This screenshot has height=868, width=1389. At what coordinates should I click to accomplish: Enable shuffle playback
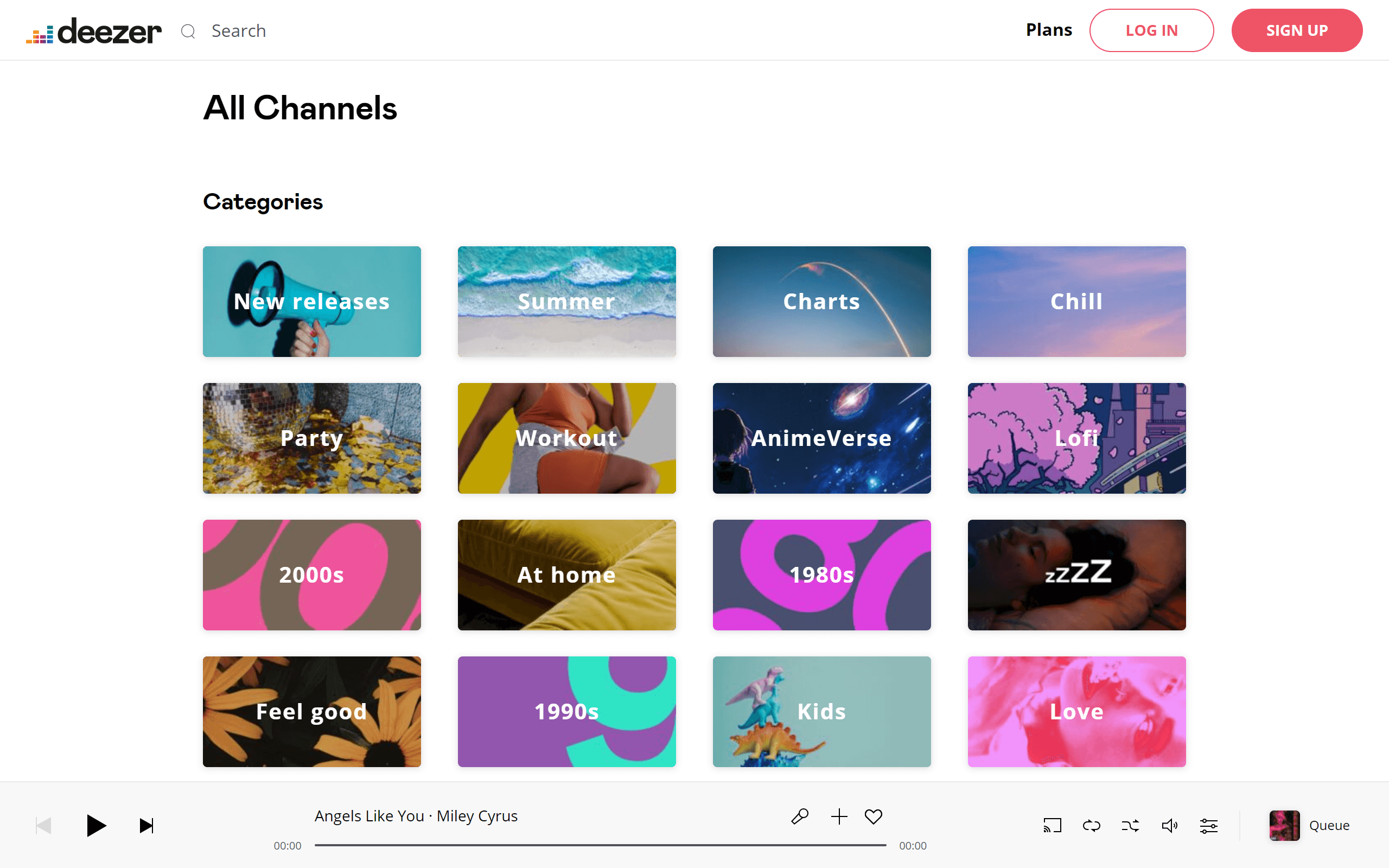pos(1131,825)
